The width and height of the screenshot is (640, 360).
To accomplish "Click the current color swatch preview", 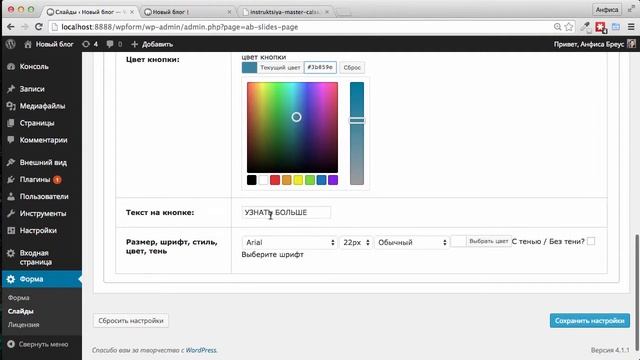I will (x=249, y=68).
